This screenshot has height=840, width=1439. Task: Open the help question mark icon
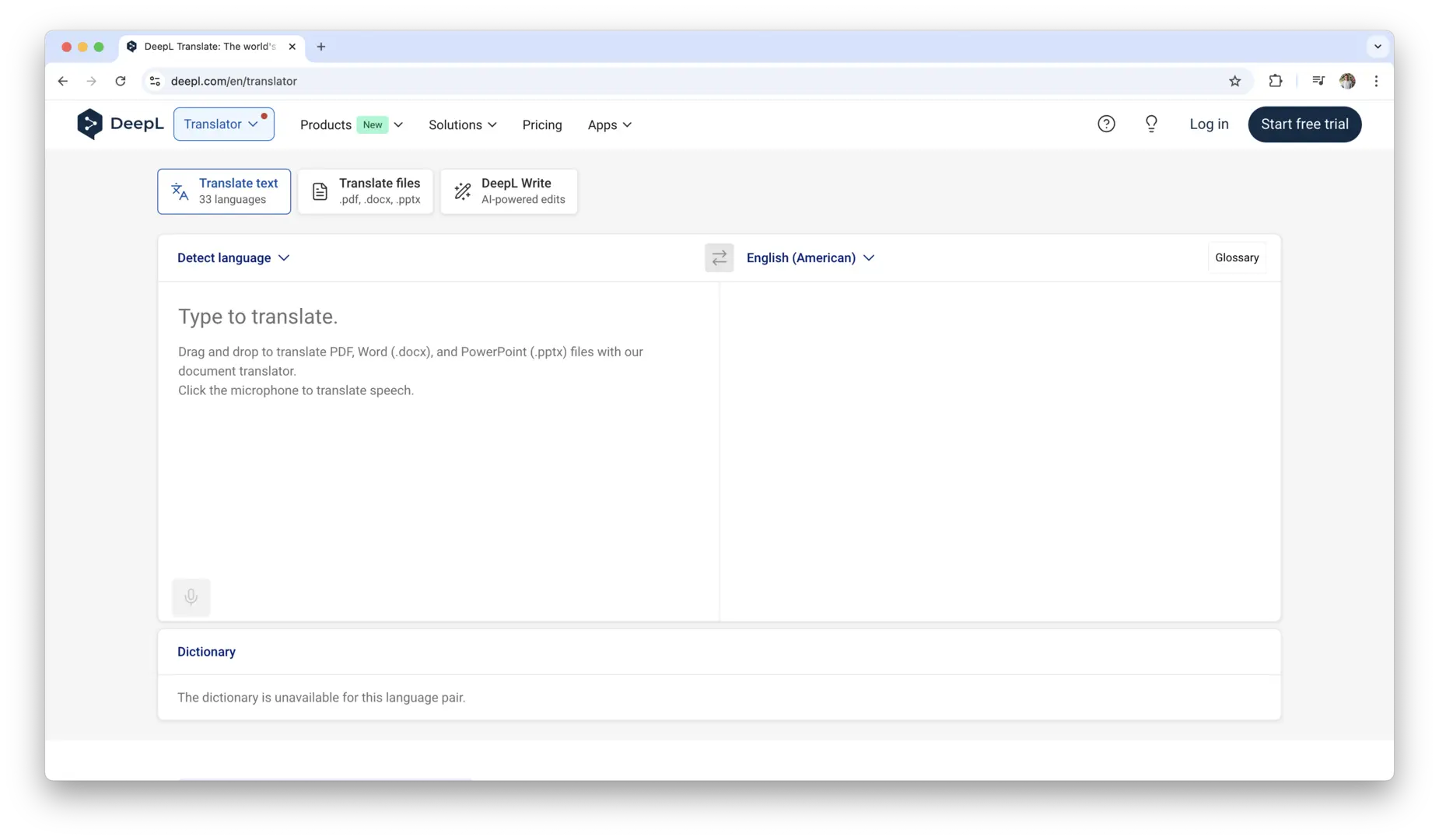[1105, 124]
